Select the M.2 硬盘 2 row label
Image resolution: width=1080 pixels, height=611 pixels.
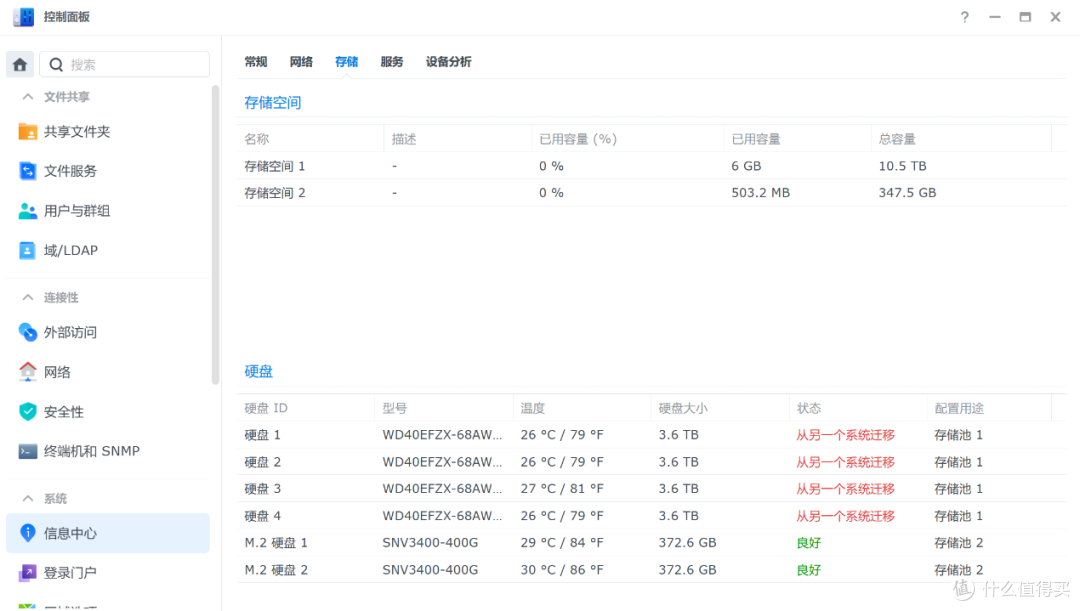point(276,570)
